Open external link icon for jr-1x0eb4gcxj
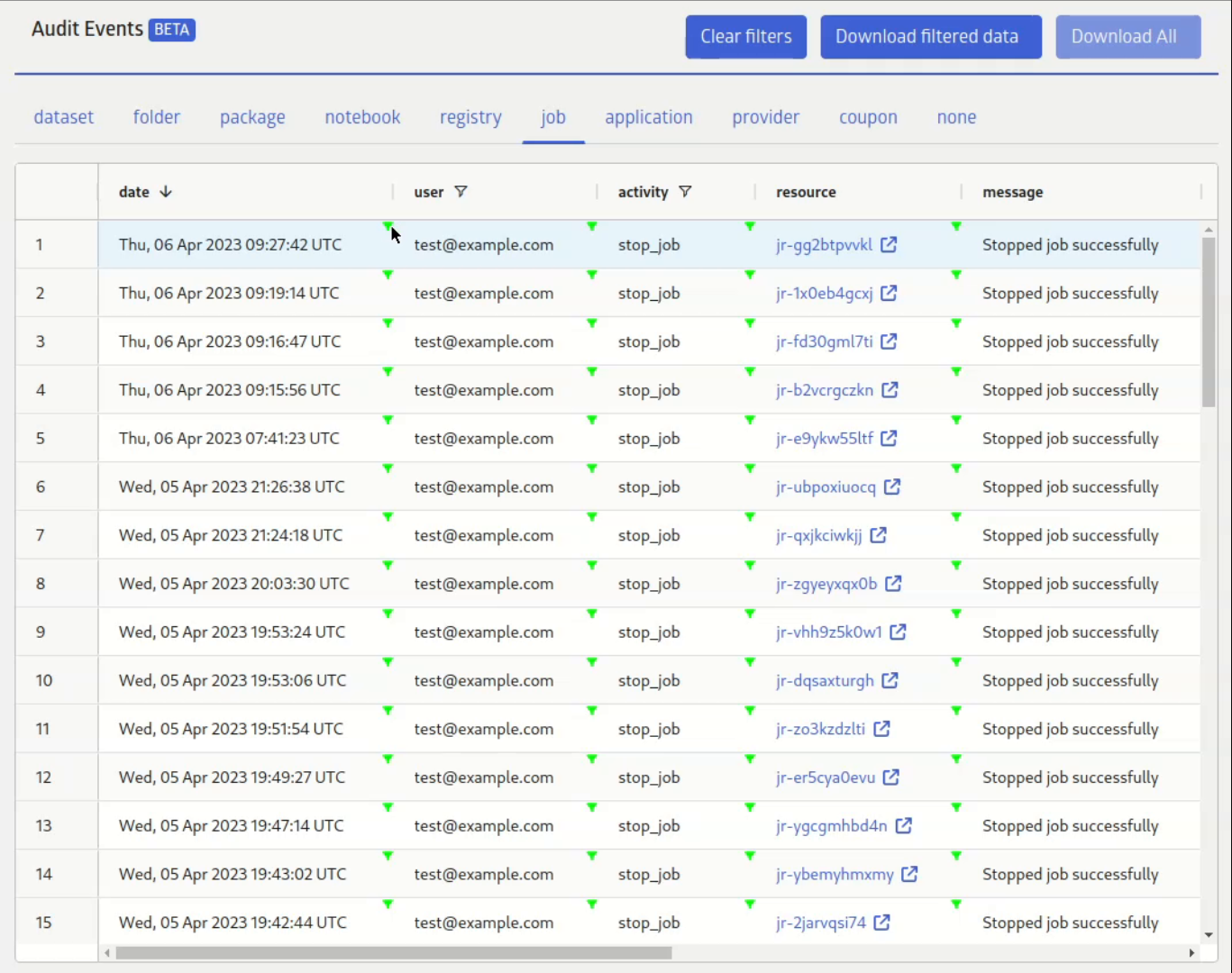The height and width of the screenshot is (973, 1232). (889, 293)
